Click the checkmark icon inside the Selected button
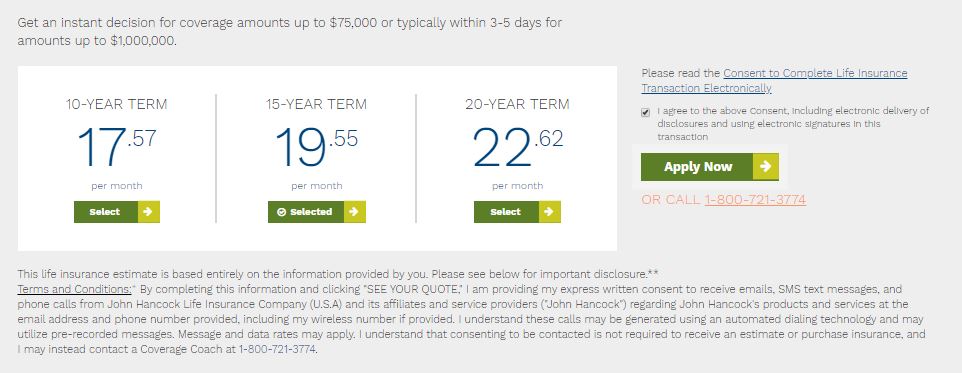The width and height of the screenshot is (962, 373). pos(282,212)
